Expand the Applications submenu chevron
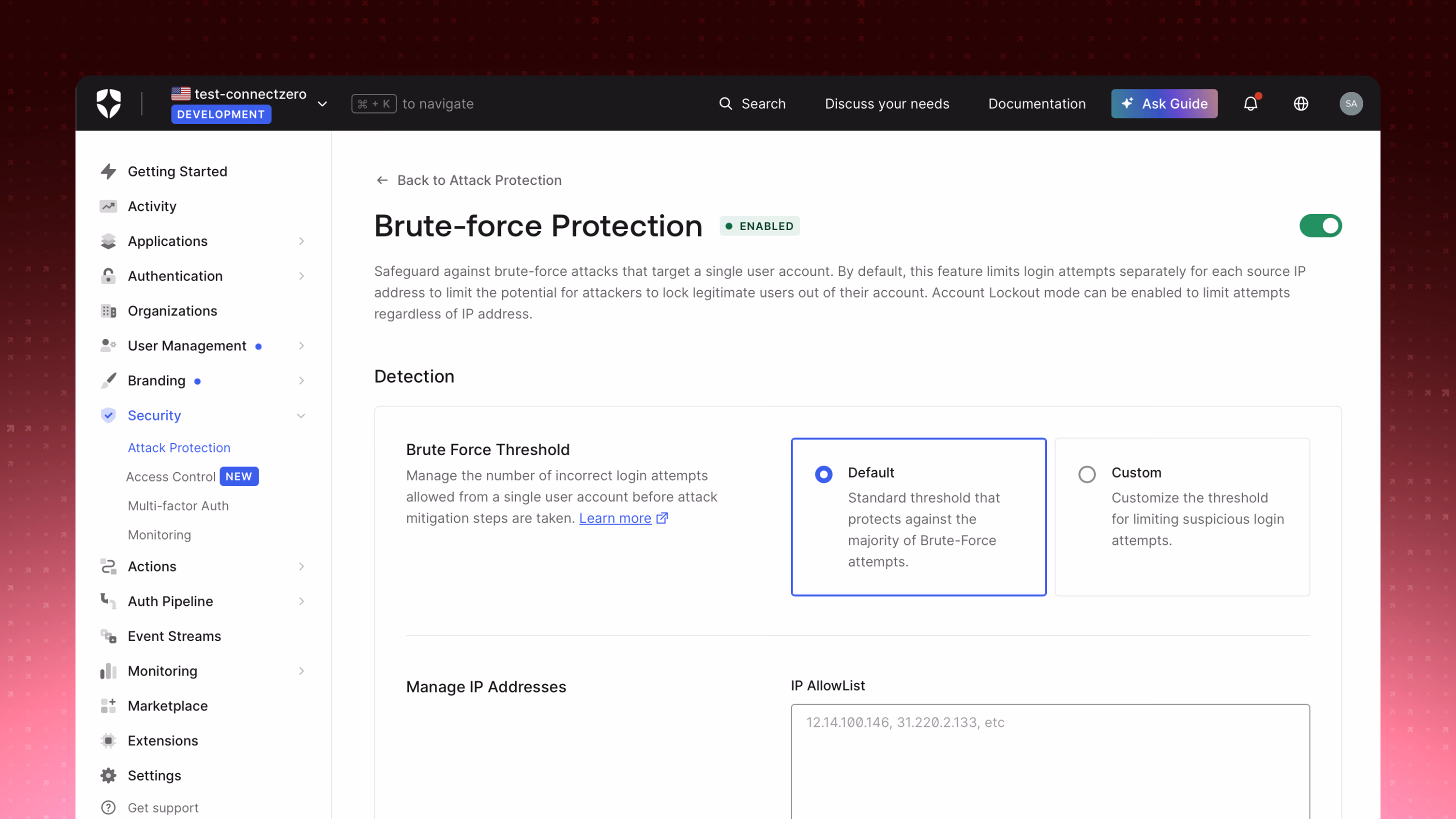 click(301, 241)
